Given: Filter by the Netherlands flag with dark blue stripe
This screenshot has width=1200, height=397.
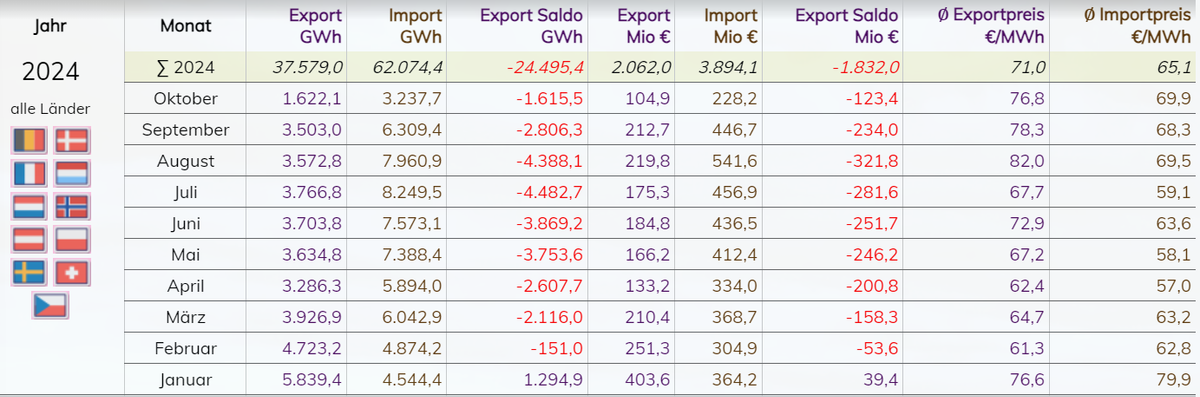Looking at the screenshot, I should point(29,207).
